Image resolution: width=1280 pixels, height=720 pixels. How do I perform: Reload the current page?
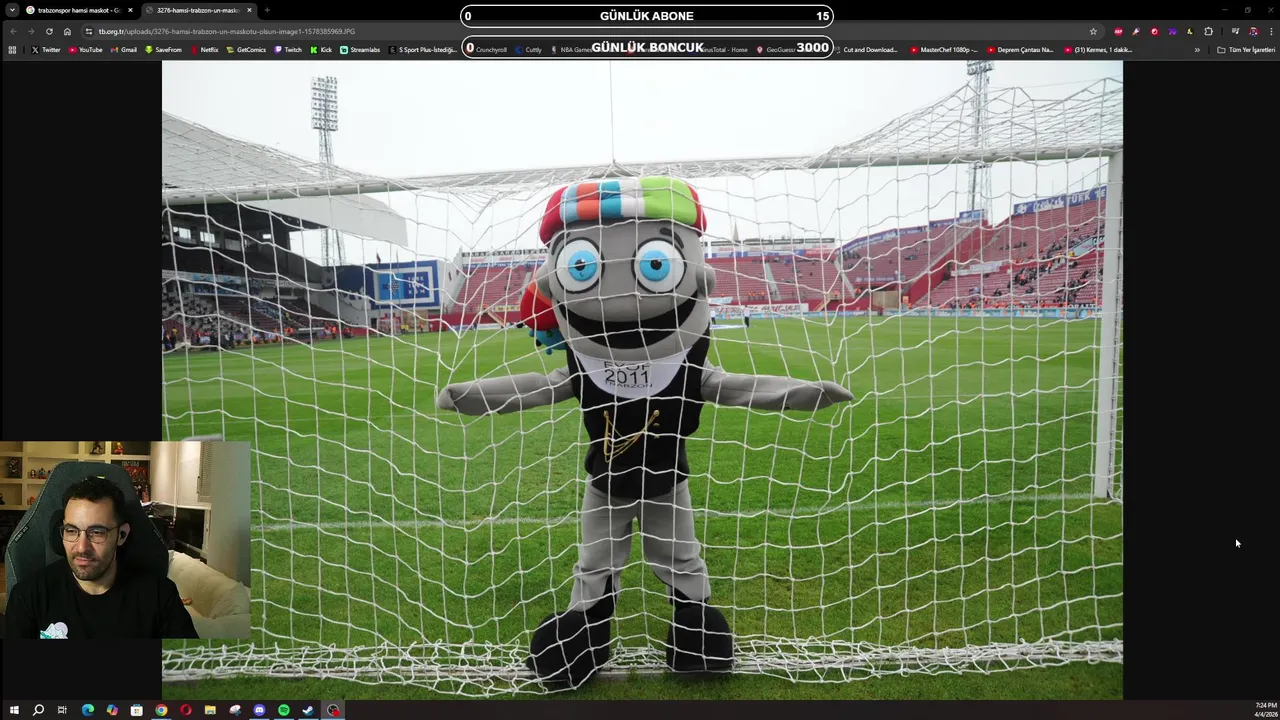tap(49, 31)
